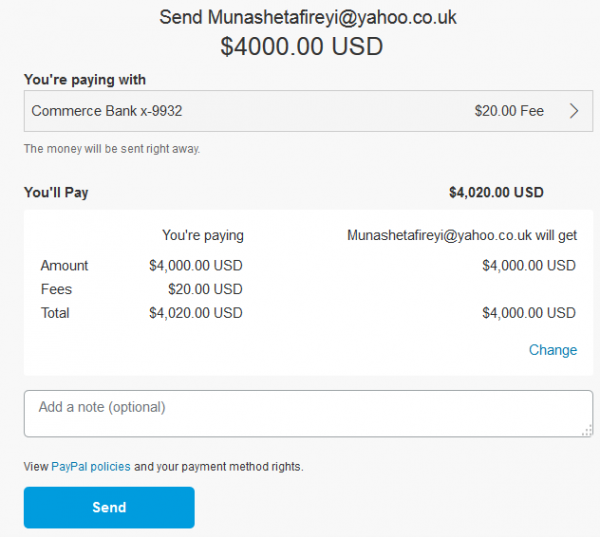Click the Fees row label
Screen dimensions: 600x537
tap(56, 289)
